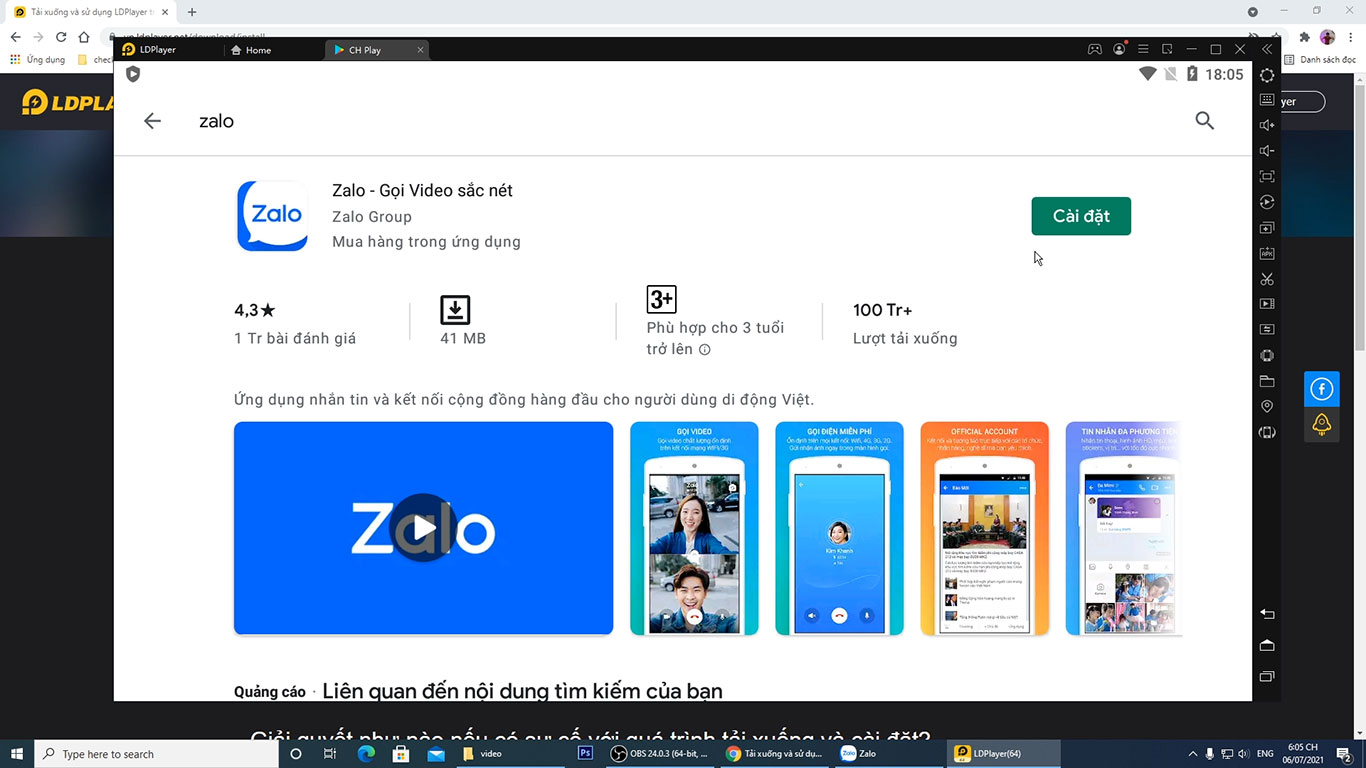Close the CH Play tab
The image size is (1366, 768).
click(x=420, y=50)
